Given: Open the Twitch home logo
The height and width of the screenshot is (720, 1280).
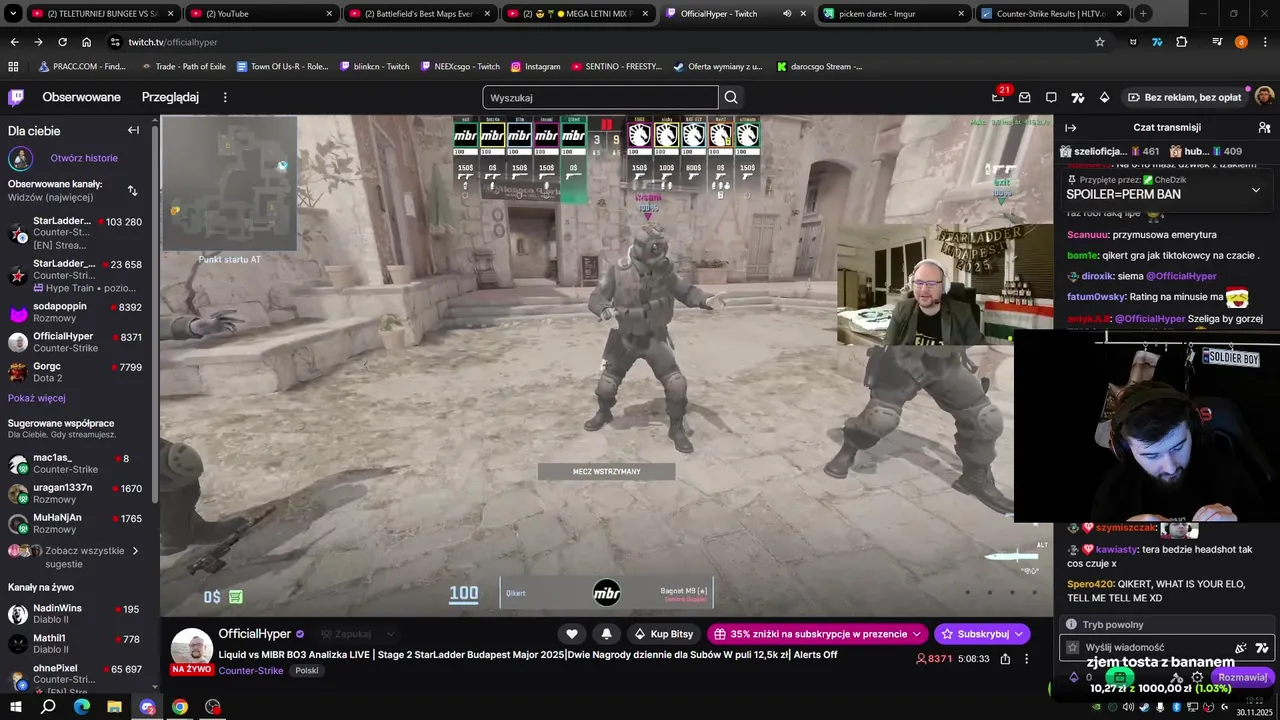Looking at the screenshot, I should 16,97.
